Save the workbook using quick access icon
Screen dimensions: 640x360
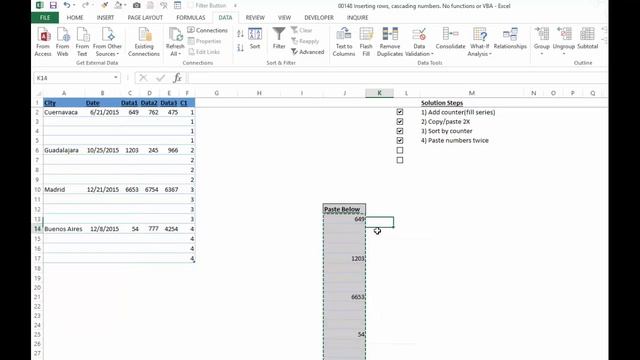53,5
